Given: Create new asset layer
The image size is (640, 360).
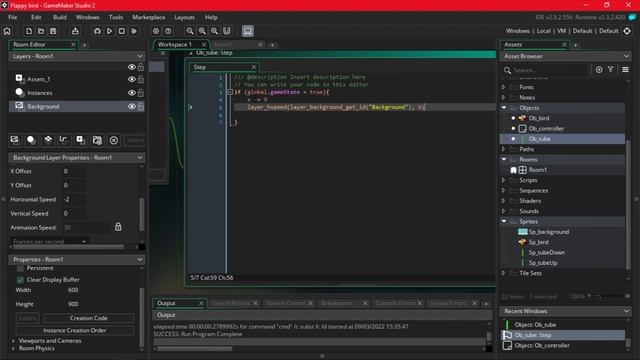Looking at the screenshot, I should (x=80, y=140).
